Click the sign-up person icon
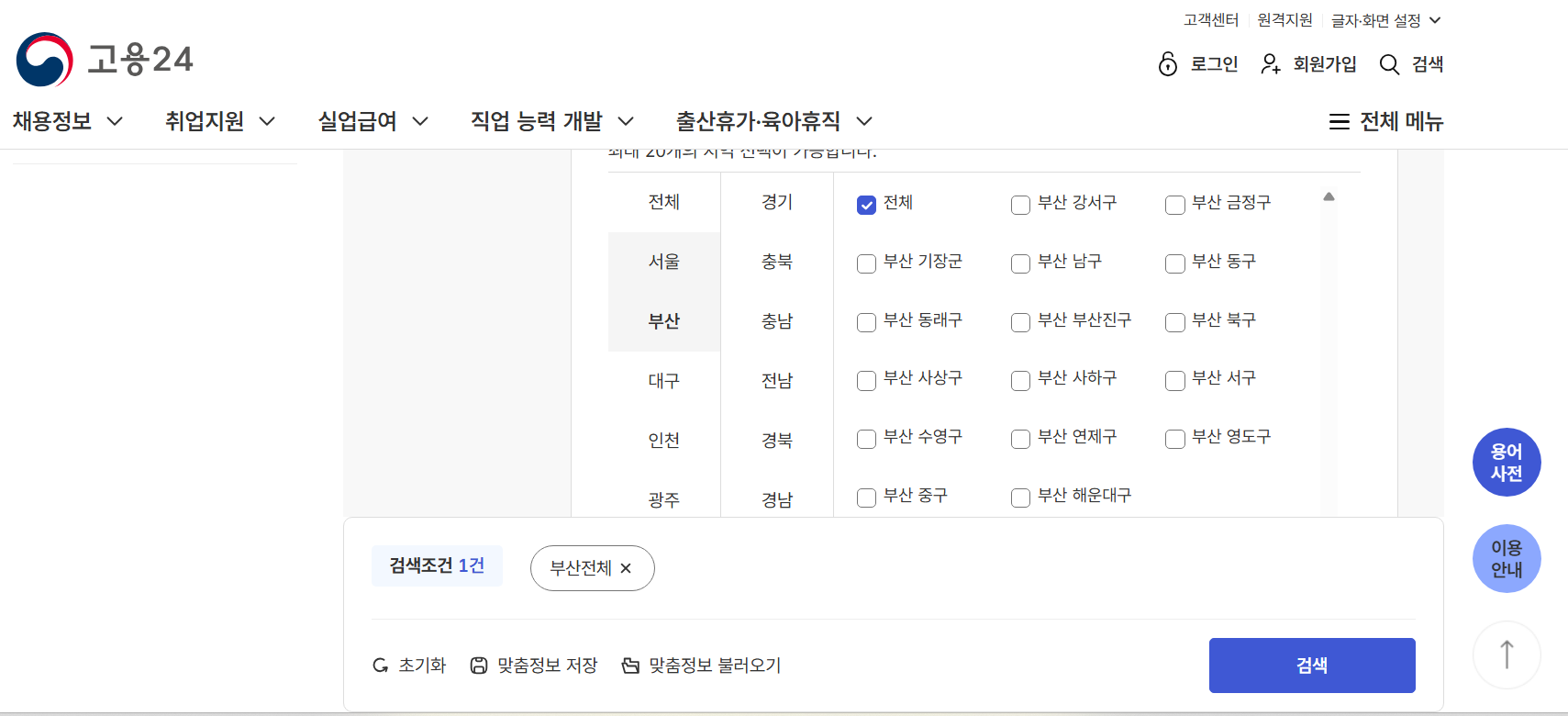 pos(1271,63)
